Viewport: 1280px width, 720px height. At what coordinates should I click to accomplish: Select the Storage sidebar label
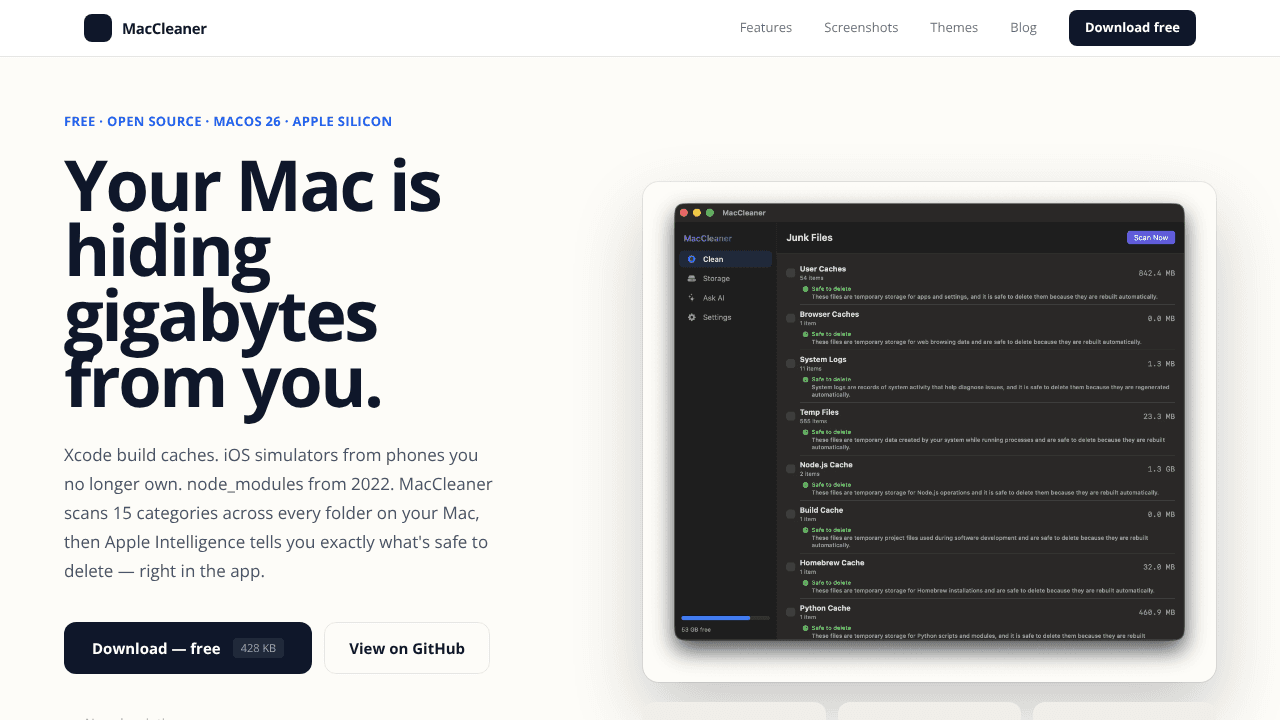[716, 279]
